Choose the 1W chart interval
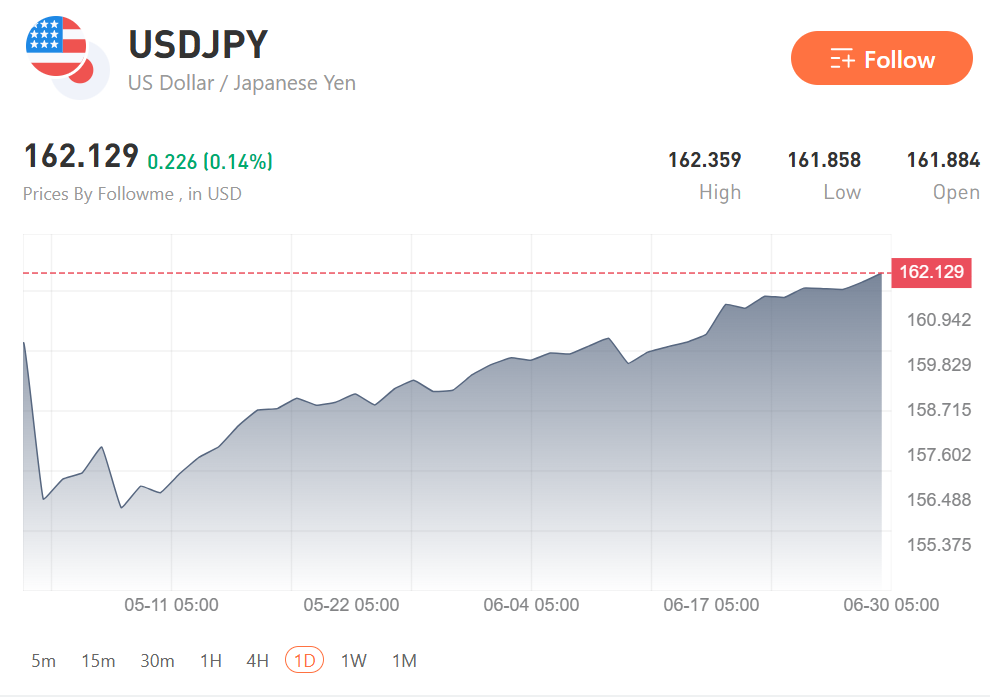The width and height of the screenshot is (990, 697). point(354,660)
